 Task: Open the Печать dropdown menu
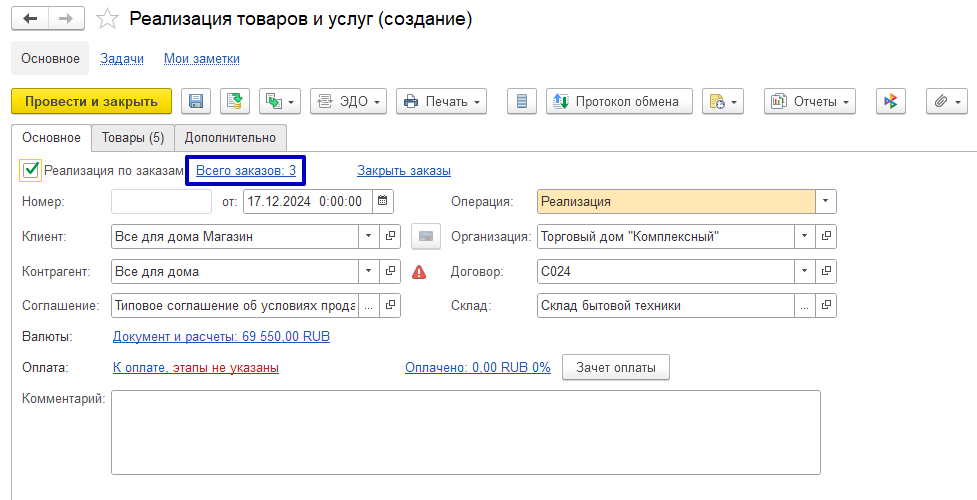(x=441, y=101)
